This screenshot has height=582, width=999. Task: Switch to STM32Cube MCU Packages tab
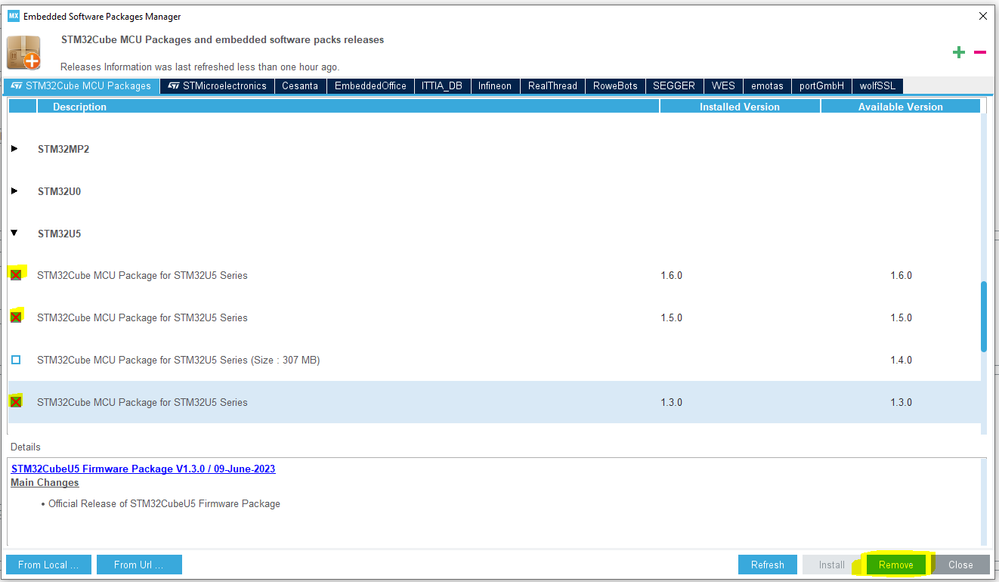click(x=82, y=86)
